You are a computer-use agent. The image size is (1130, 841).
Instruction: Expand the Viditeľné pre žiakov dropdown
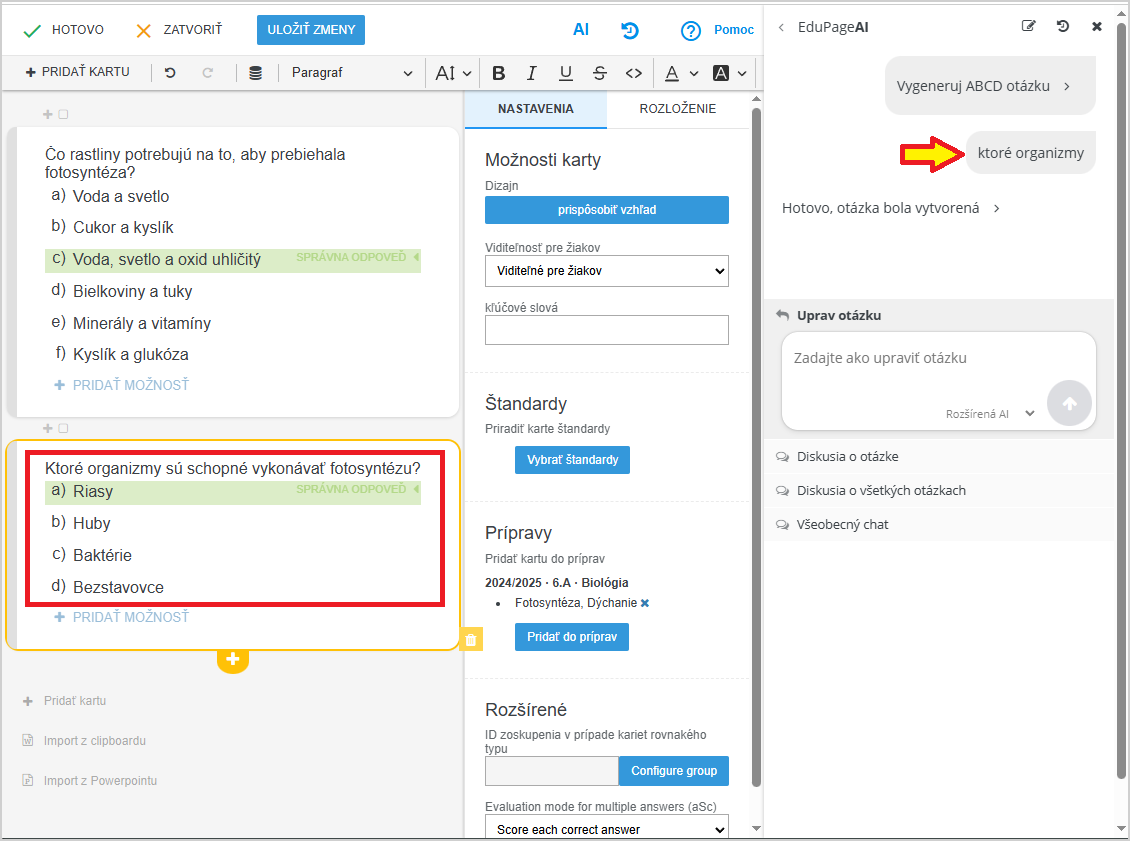(x=606, y=271)
